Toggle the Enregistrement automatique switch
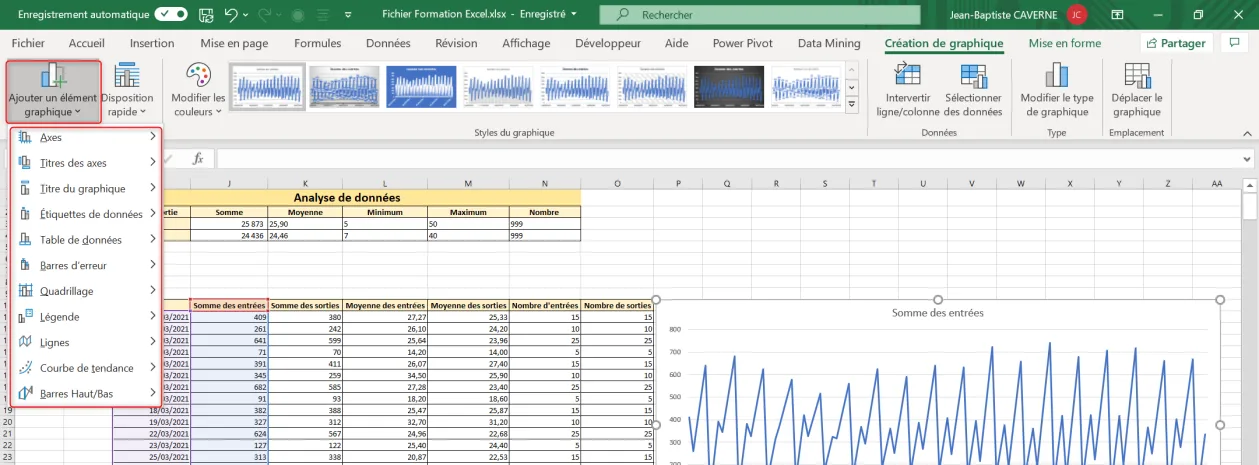 (171, 15)
